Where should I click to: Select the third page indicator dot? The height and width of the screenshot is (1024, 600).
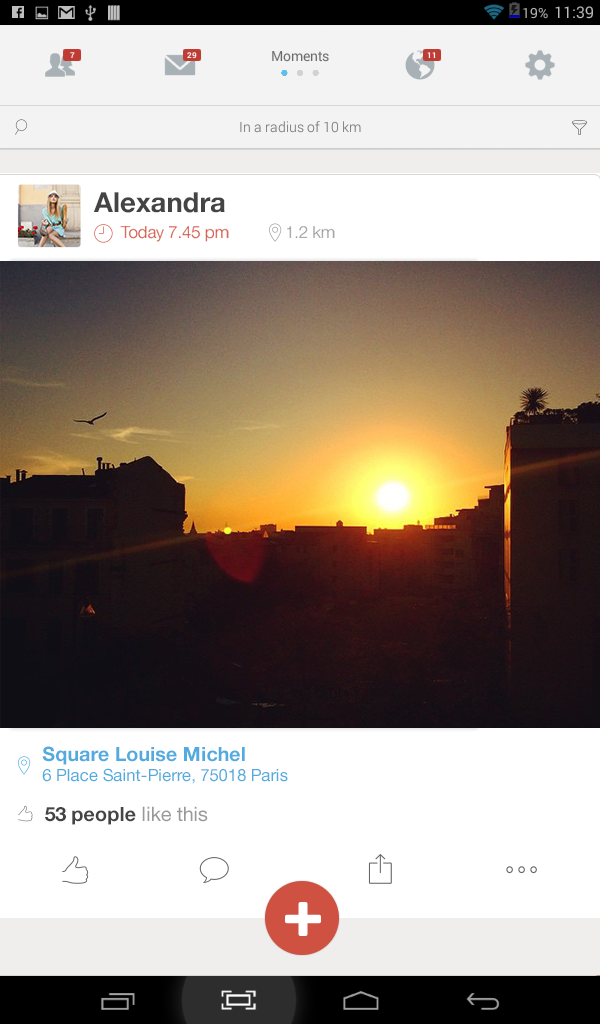(315, 73)
